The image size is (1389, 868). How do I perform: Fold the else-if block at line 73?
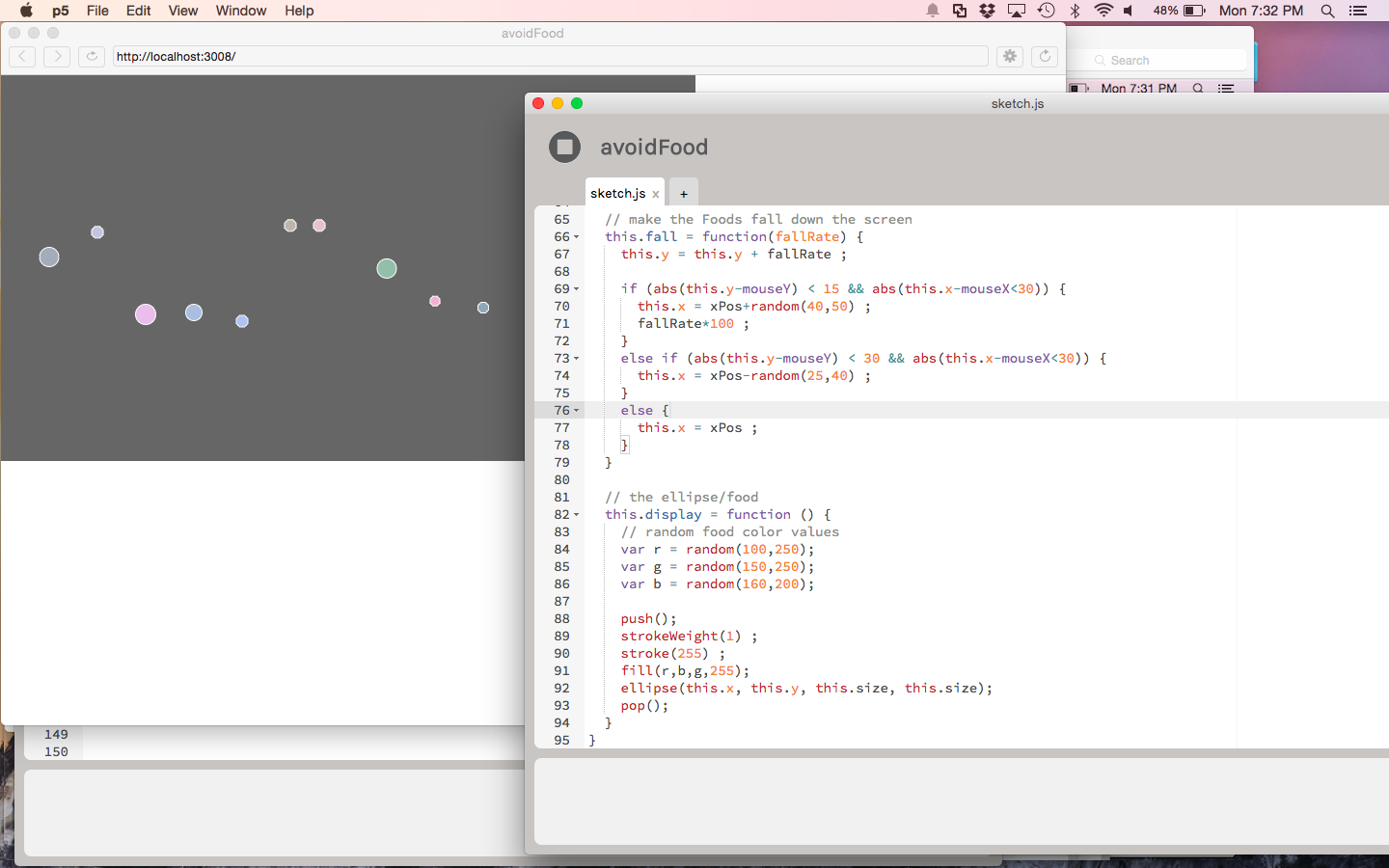pyautogui.click(x=577, y=359)
